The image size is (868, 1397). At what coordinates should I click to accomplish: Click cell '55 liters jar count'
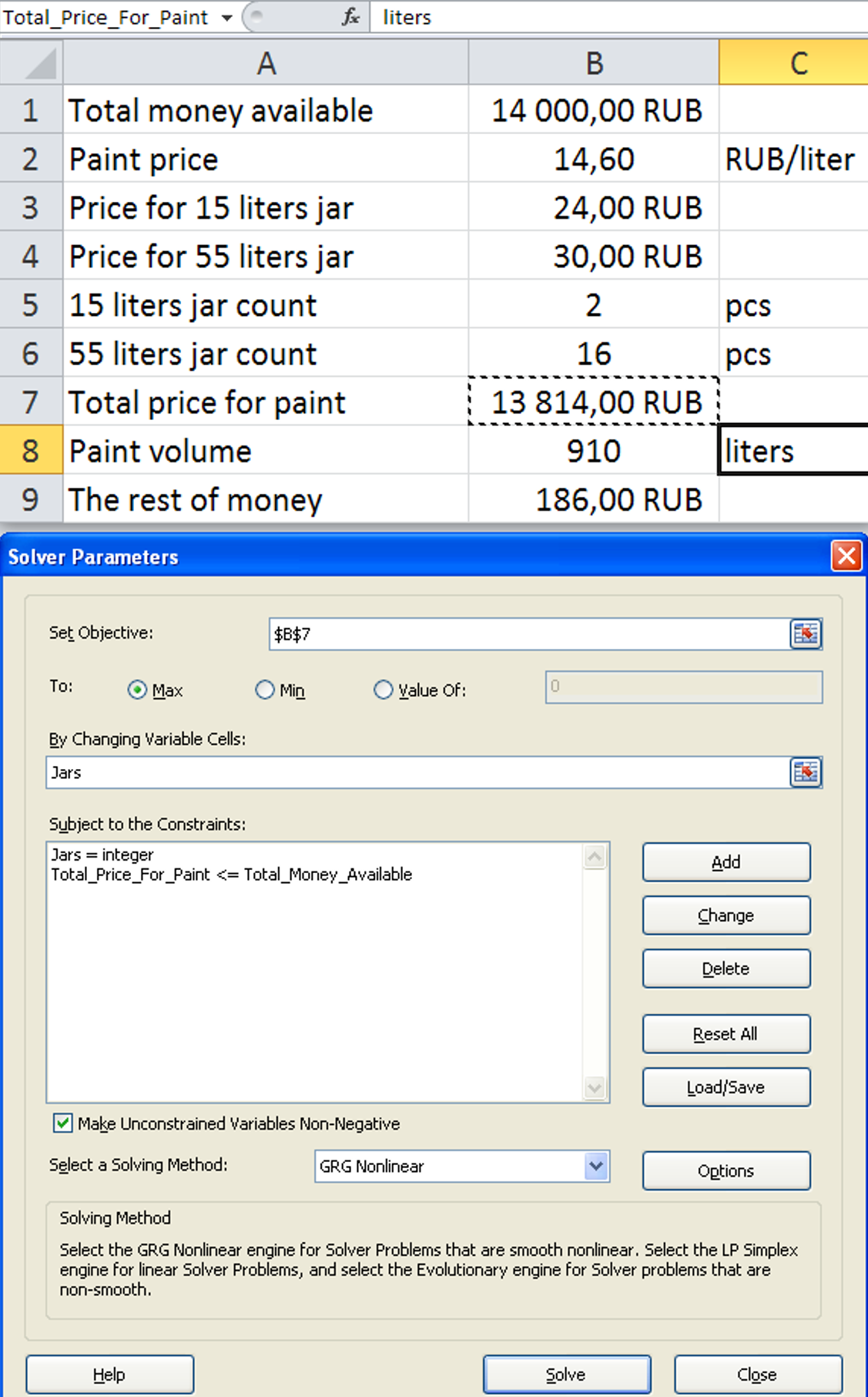tap(266, 353)
